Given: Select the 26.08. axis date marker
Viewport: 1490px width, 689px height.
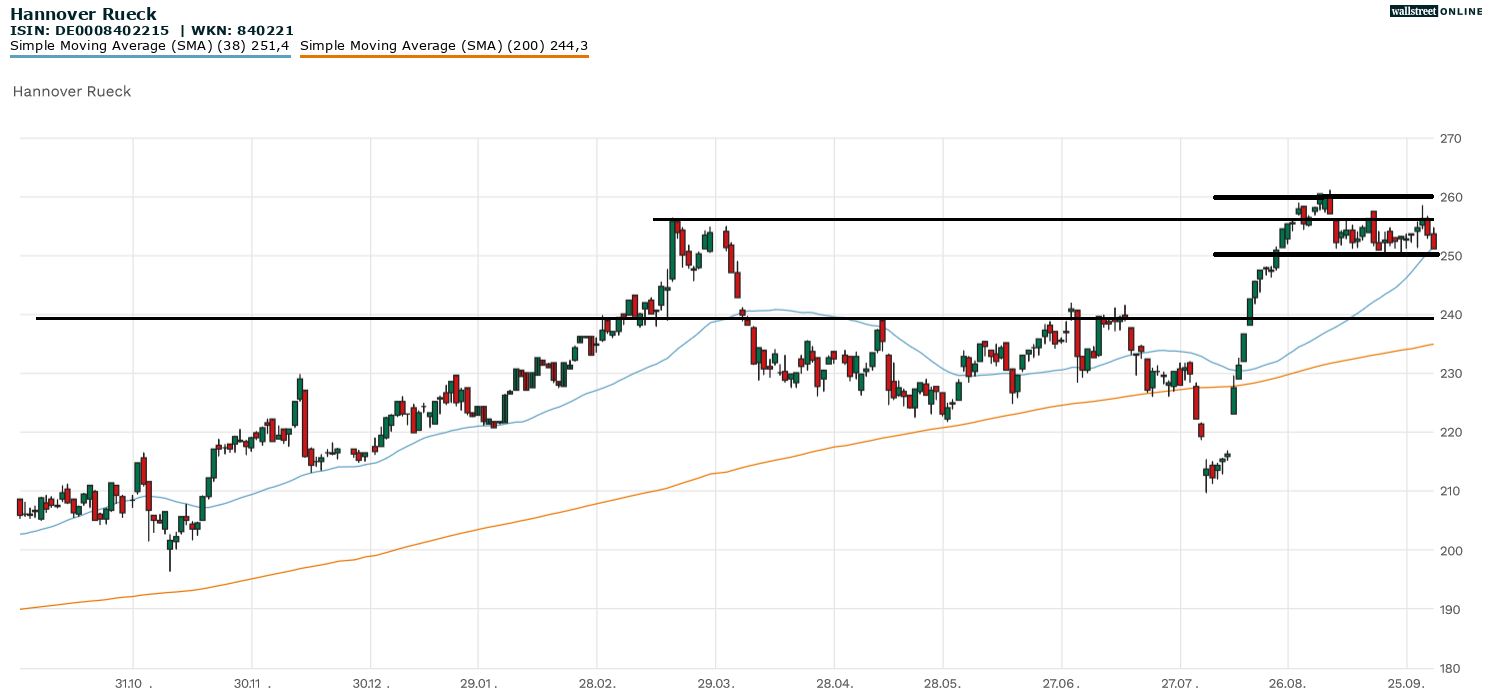Looking at the screenshot, I should [x=1288, y=685].
